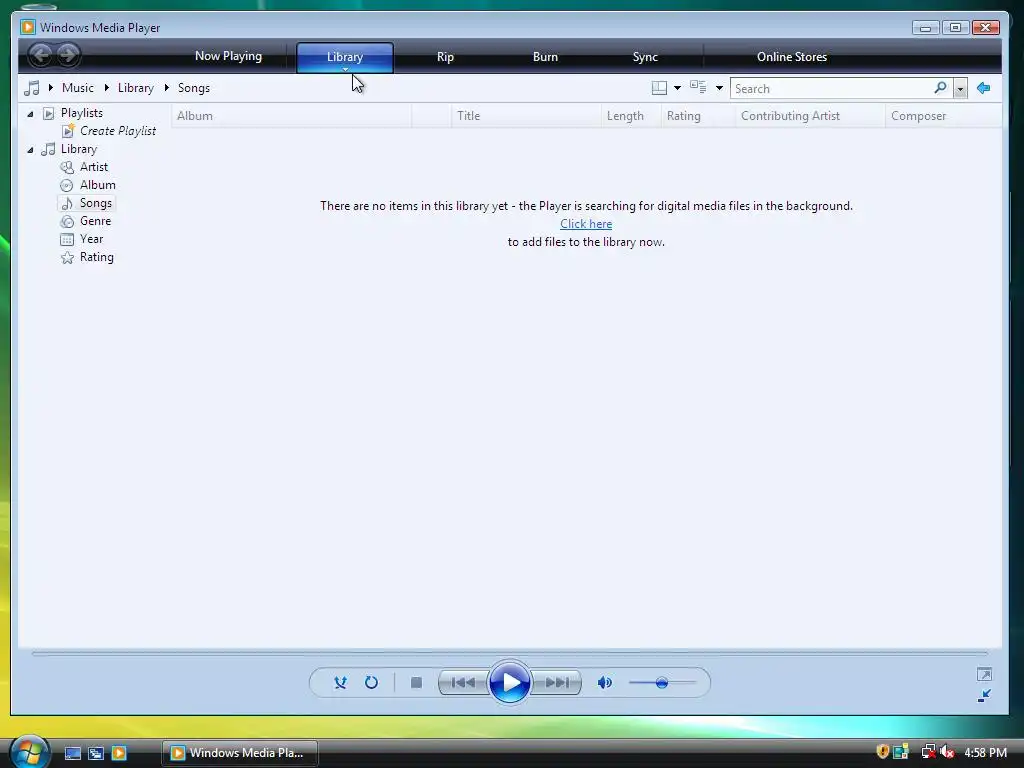
Task: Collapse the Library tree node
Action: coord(30,150)
